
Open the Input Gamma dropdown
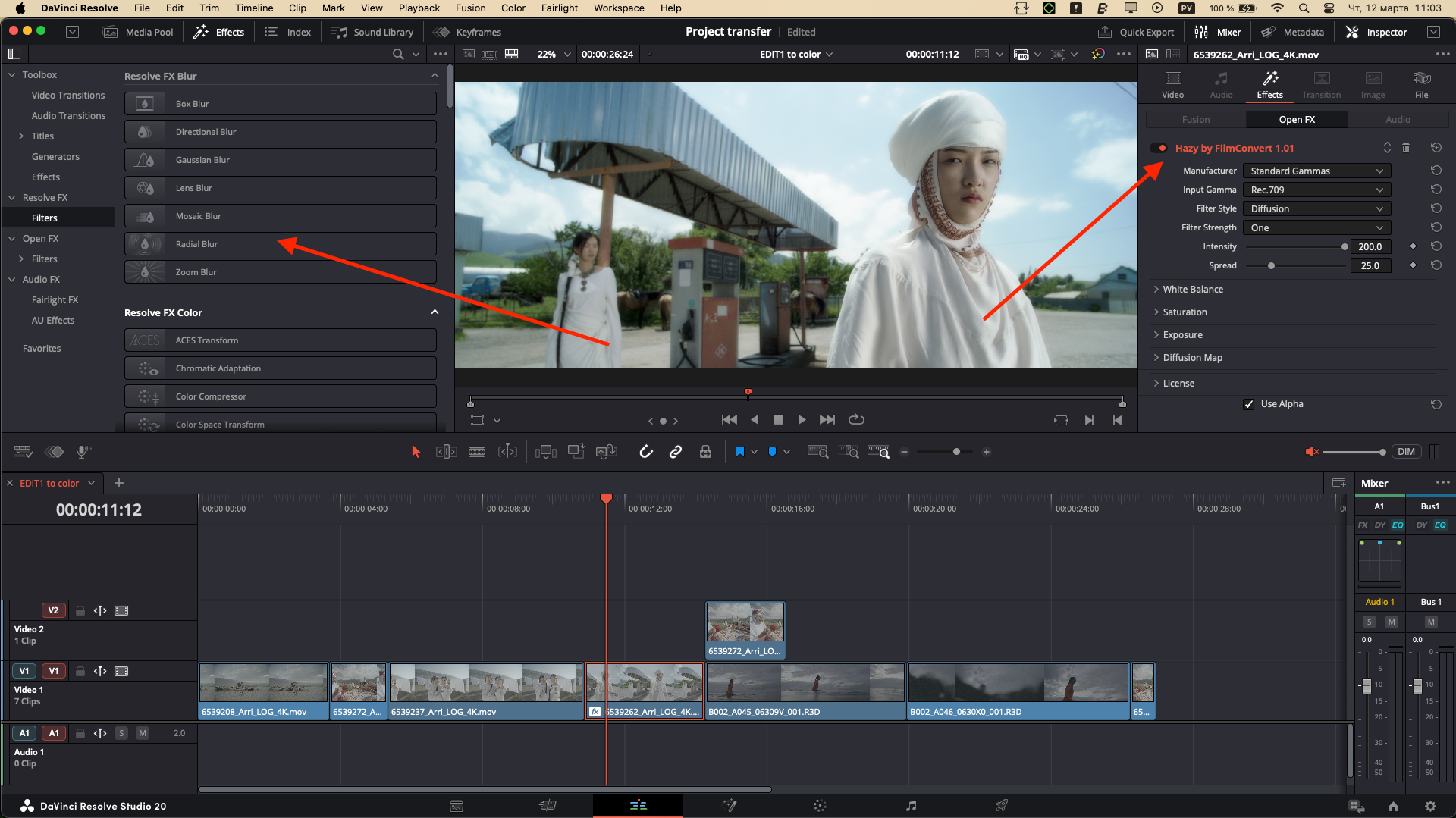1316,190
